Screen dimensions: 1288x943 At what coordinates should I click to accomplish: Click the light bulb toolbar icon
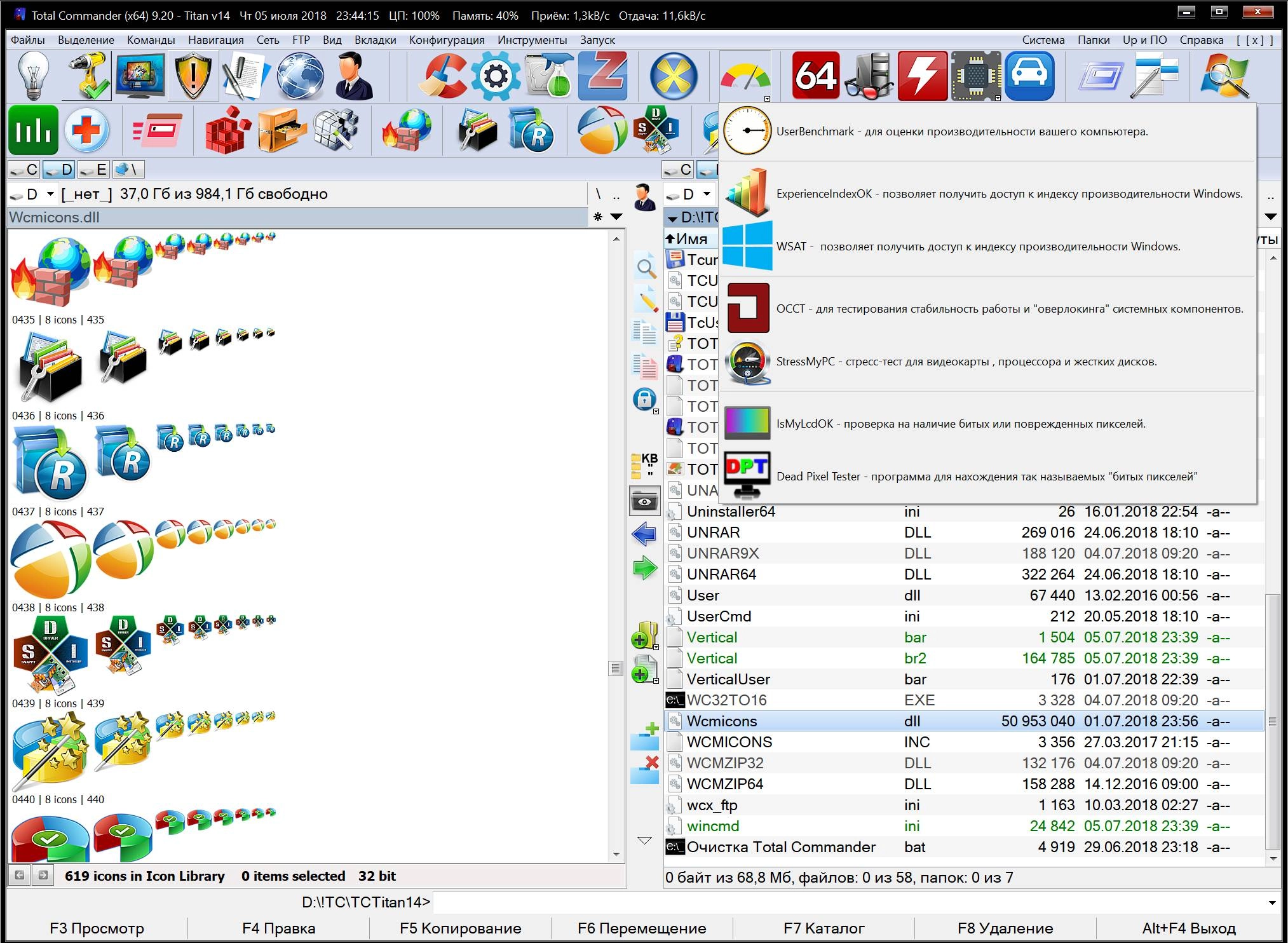click(33, 76)
